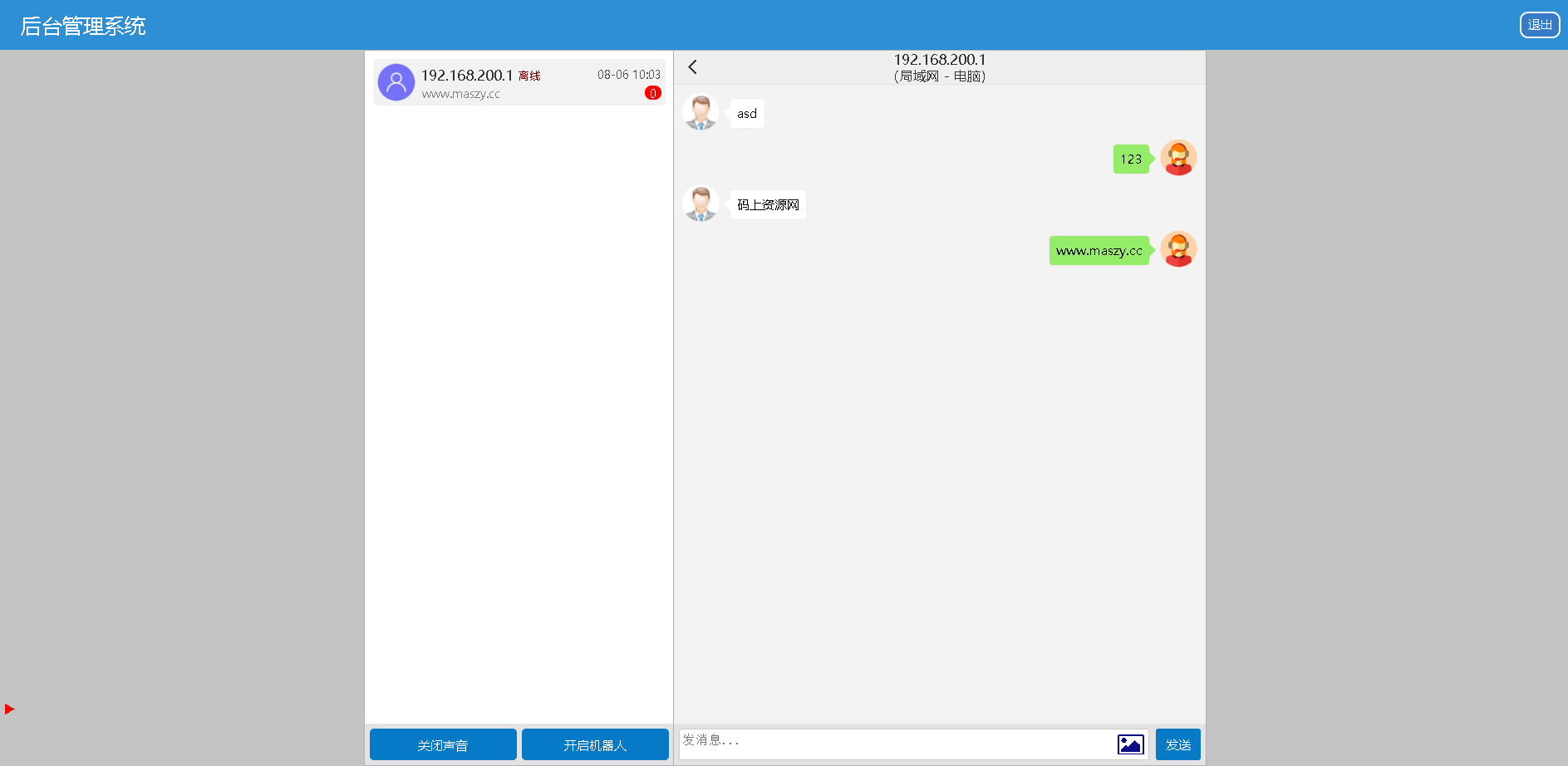
Task: Enable the bot with 开启机器人 button
Action: [595, 744]
